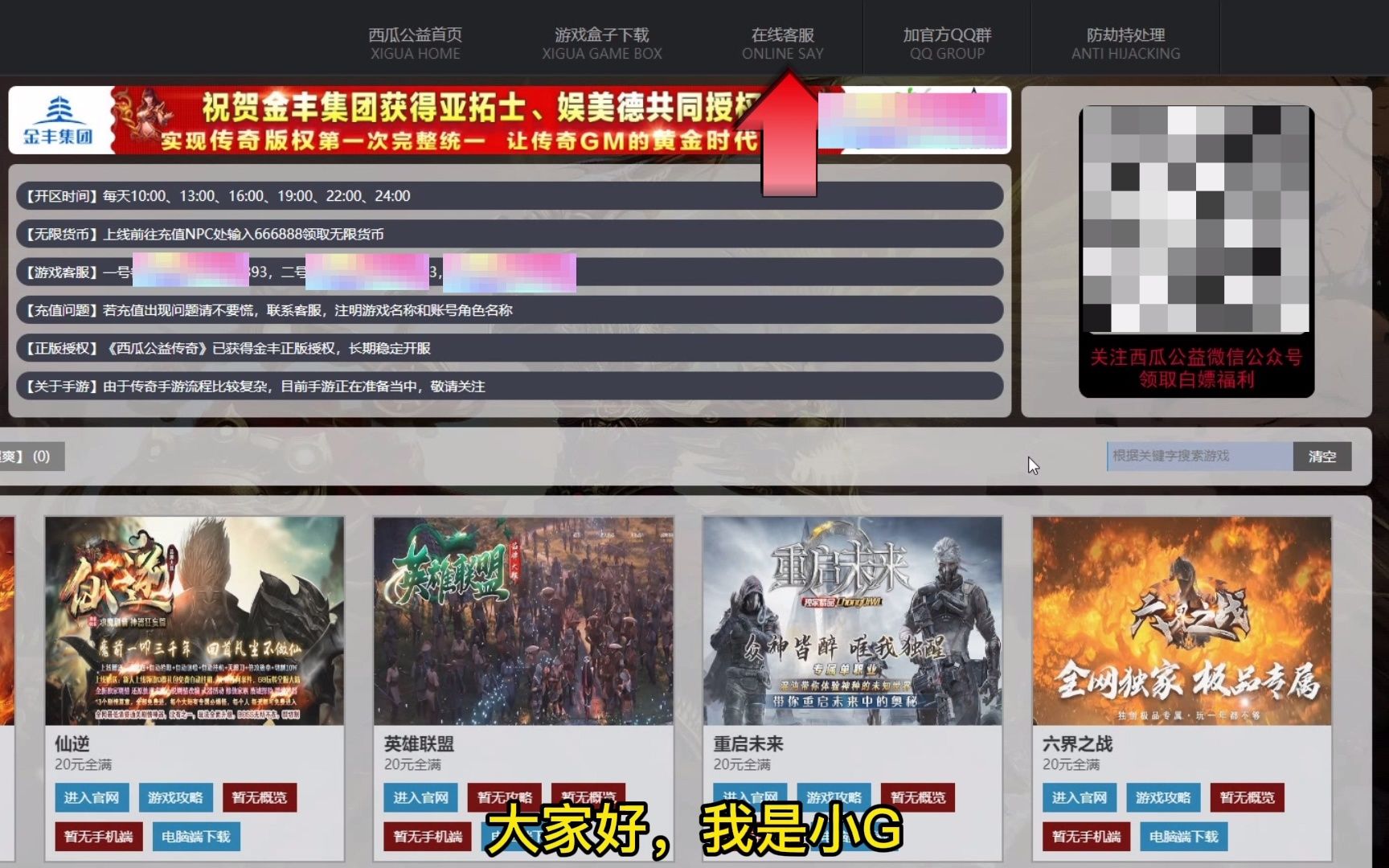Select the category tab showing (0)
Image resolution: width=1389 pixels, height=868 pixels.
coord(31,457)
